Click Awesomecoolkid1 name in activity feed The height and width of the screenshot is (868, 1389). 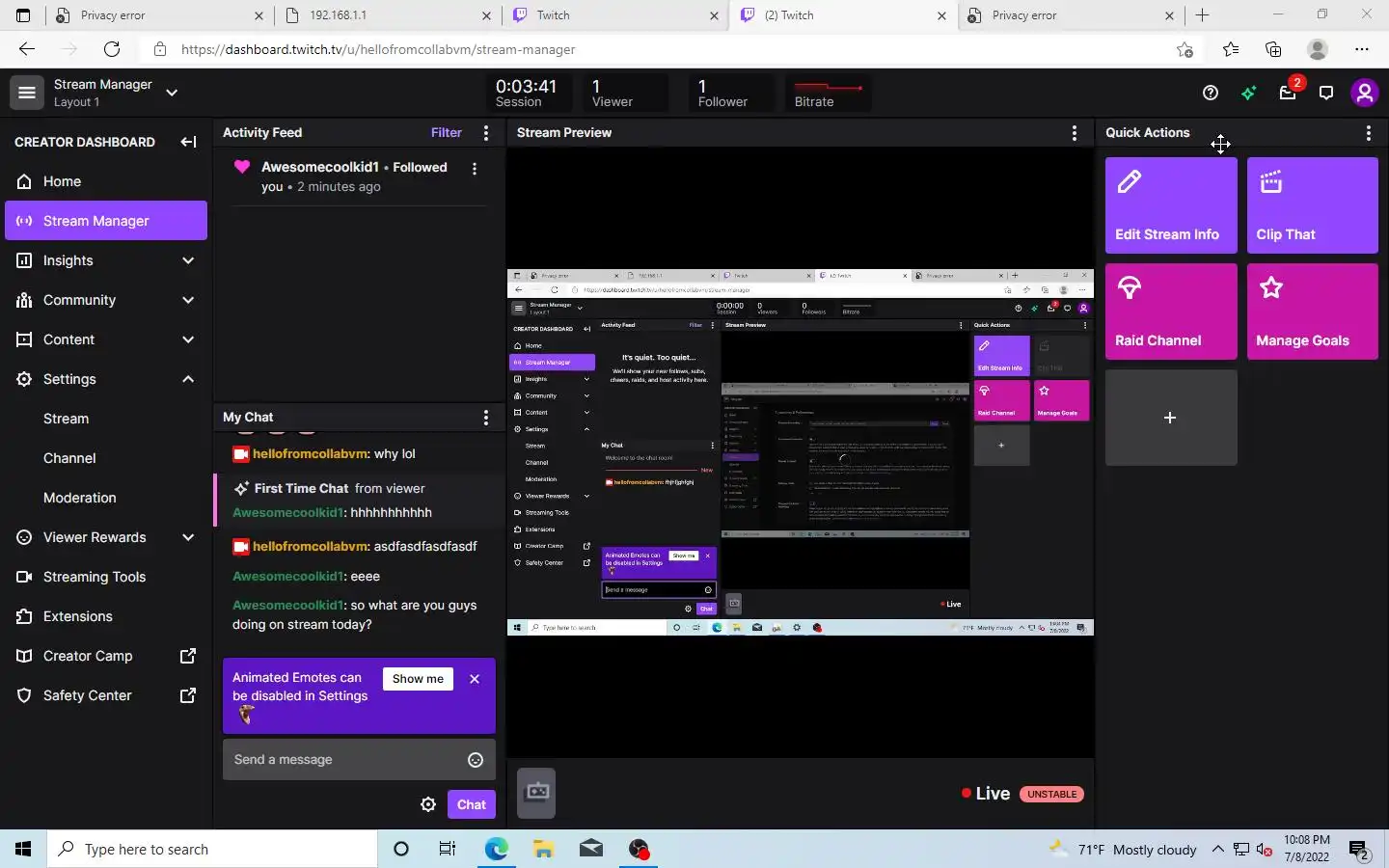click(320, 167)
